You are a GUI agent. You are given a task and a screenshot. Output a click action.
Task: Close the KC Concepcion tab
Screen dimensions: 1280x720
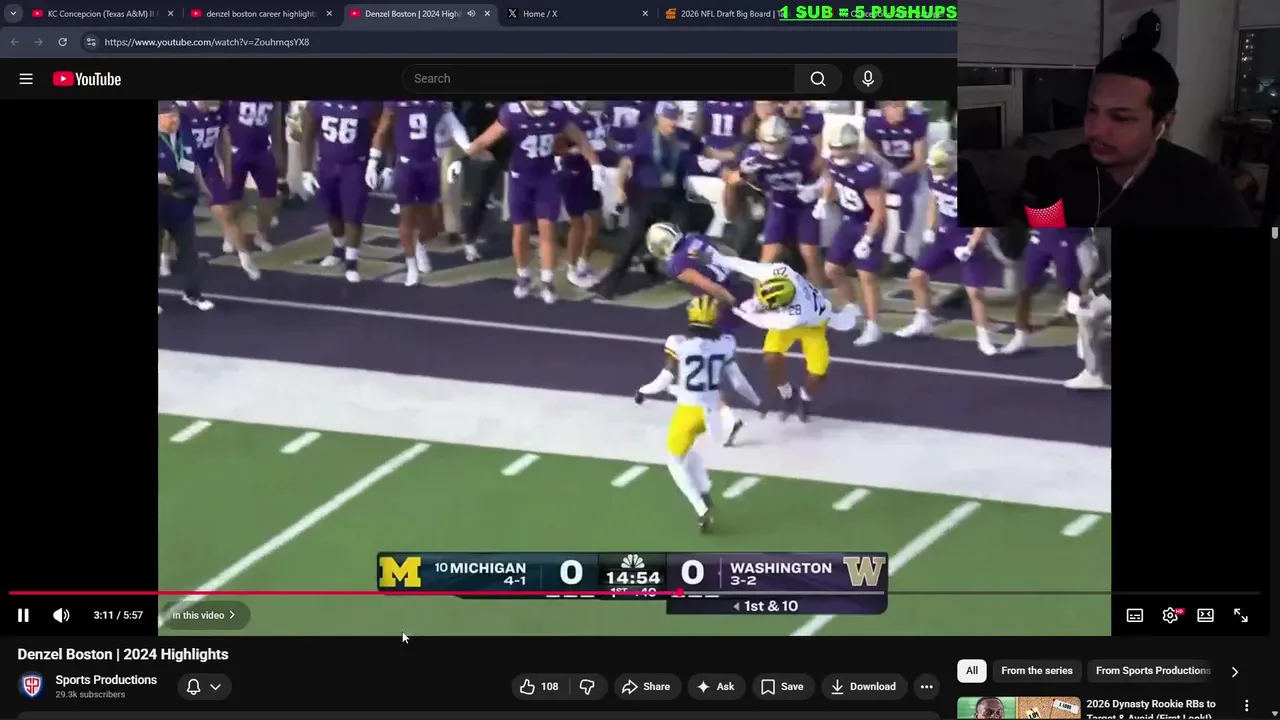(170, 14)
